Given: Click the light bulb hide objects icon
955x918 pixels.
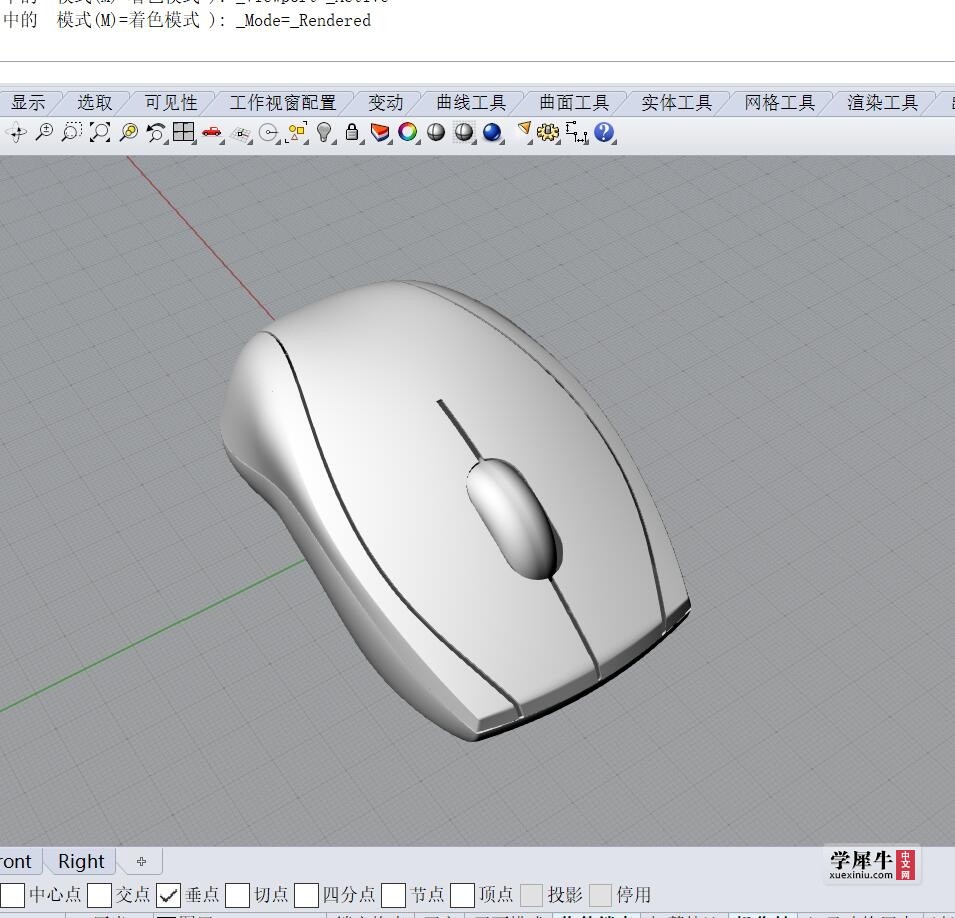Looking at the screenshot, I should (325, 132).
